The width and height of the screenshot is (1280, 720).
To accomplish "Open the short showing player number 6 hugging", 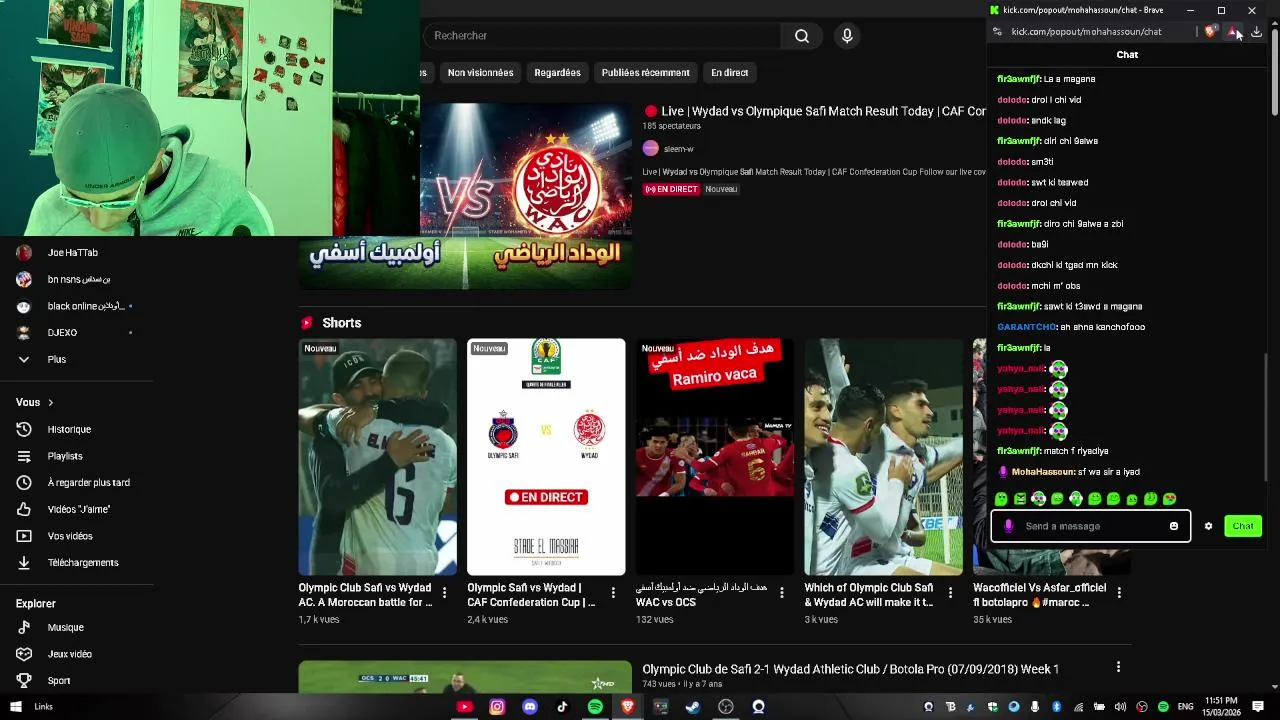I will pyautogui.click(x=378, y=457).
